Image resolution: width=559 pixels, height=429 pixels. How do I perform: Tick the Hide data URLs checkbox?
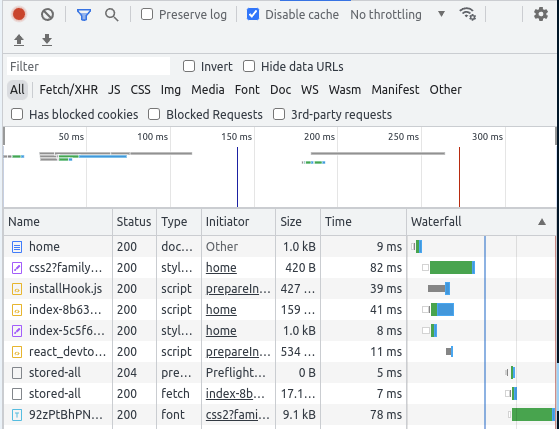249,66
